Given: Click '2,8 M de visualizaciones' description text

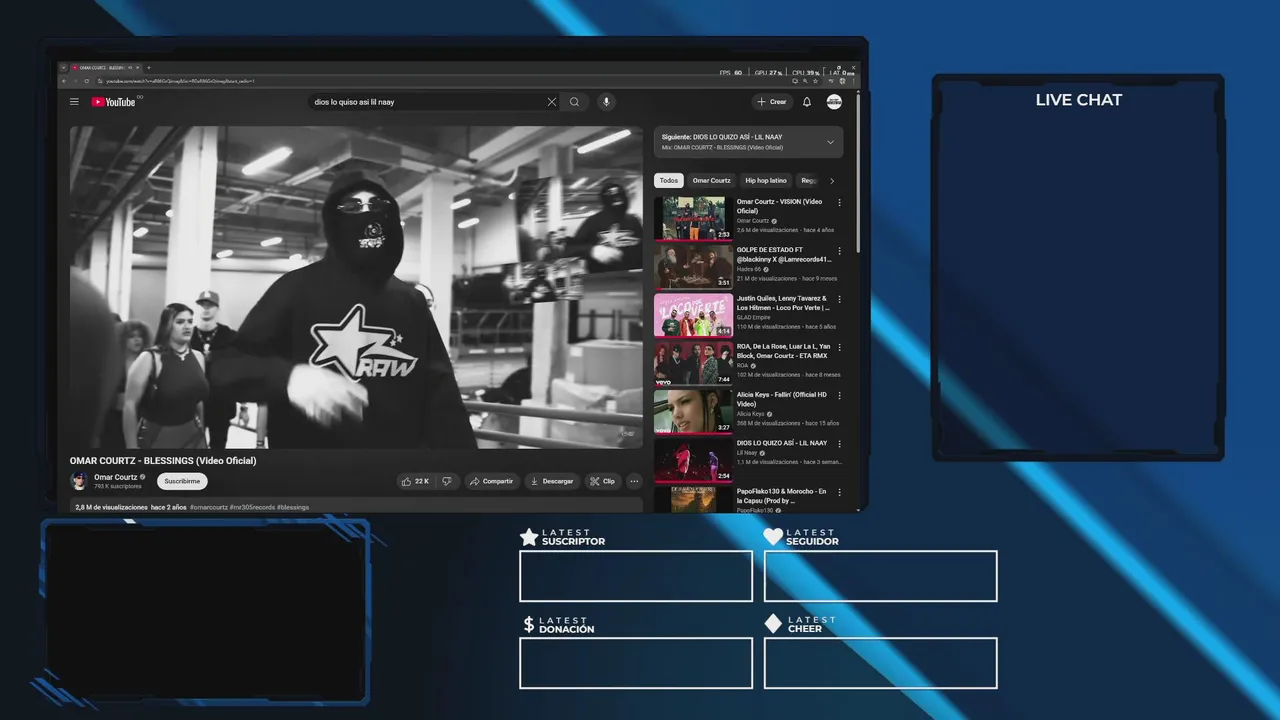Looking at the screenshot, I should click(x=111, y=507).
